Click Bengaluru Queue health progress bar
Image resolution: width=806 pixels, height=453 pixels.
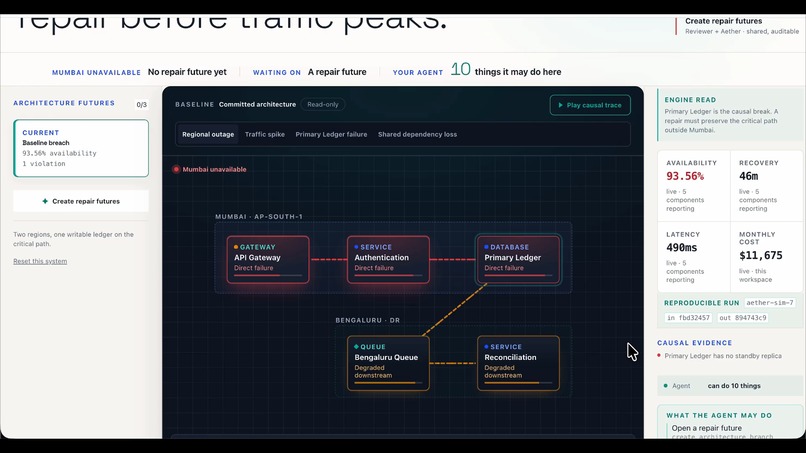pos(388,383)
